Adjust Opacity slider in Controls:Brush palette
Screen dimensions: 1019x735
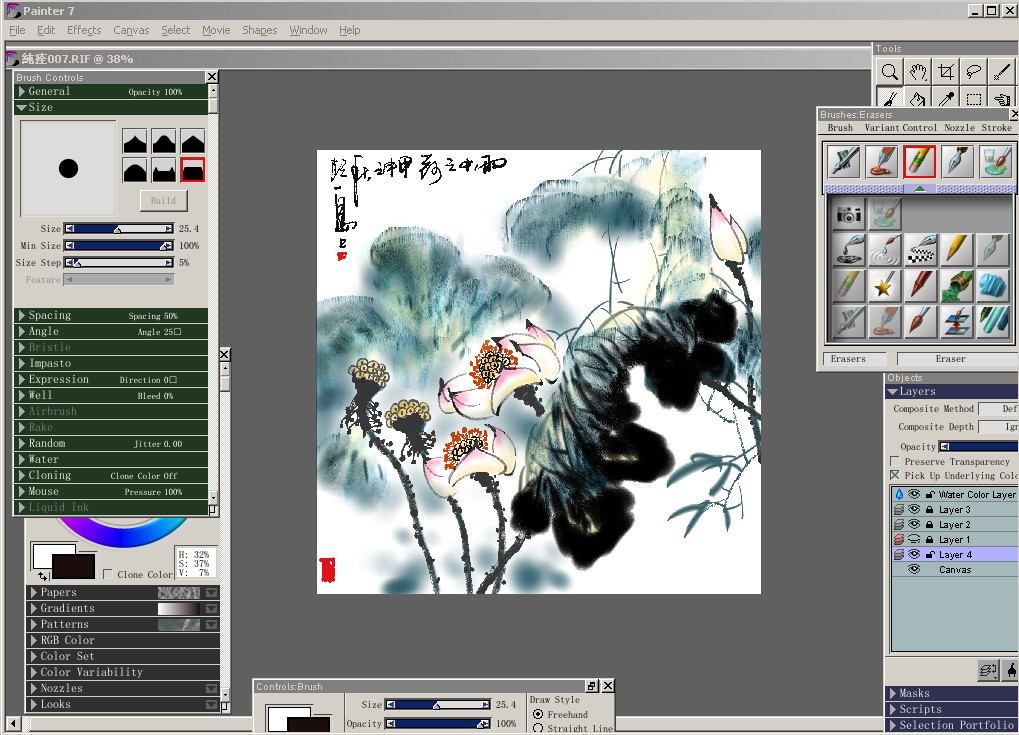(x=437, y=723)
